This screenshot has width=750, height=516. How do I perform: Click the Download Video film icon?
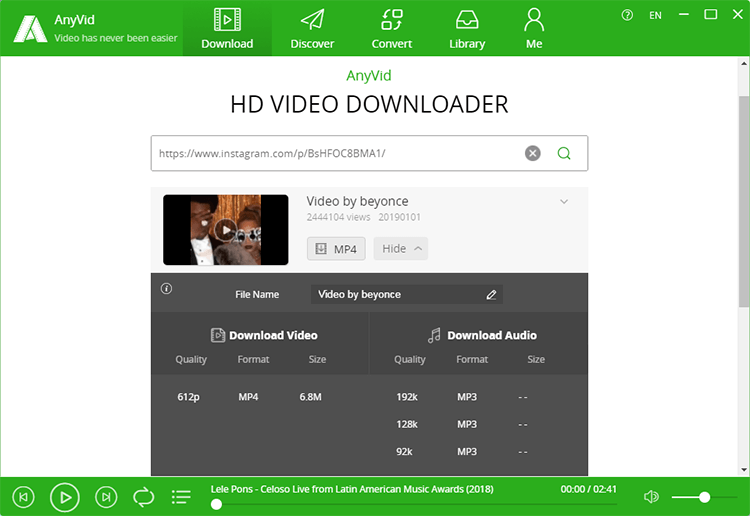pos(218,335)
